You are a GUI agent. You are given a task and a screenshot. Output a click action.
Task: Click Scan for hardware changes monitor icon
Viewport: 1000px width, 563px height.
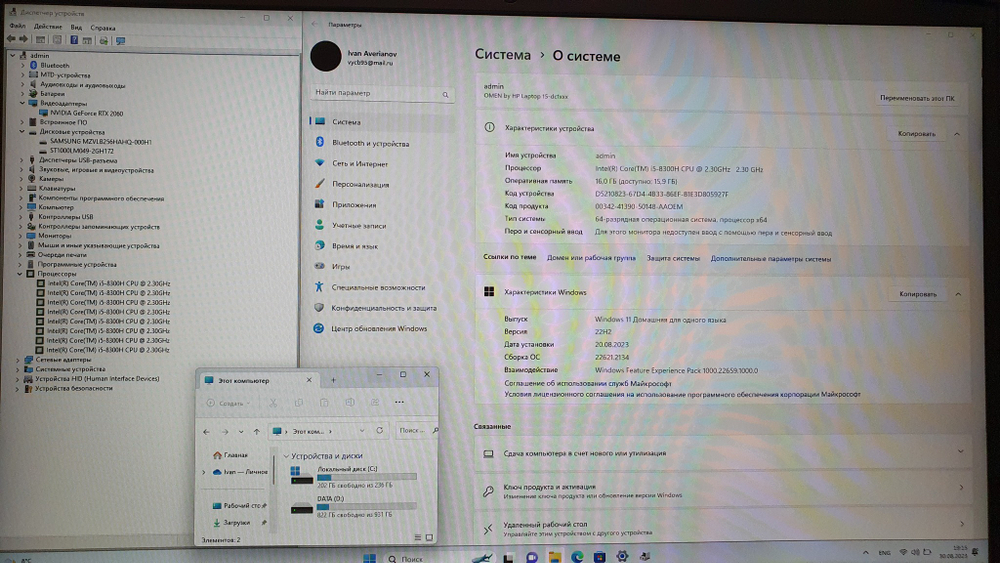(121, 40)
